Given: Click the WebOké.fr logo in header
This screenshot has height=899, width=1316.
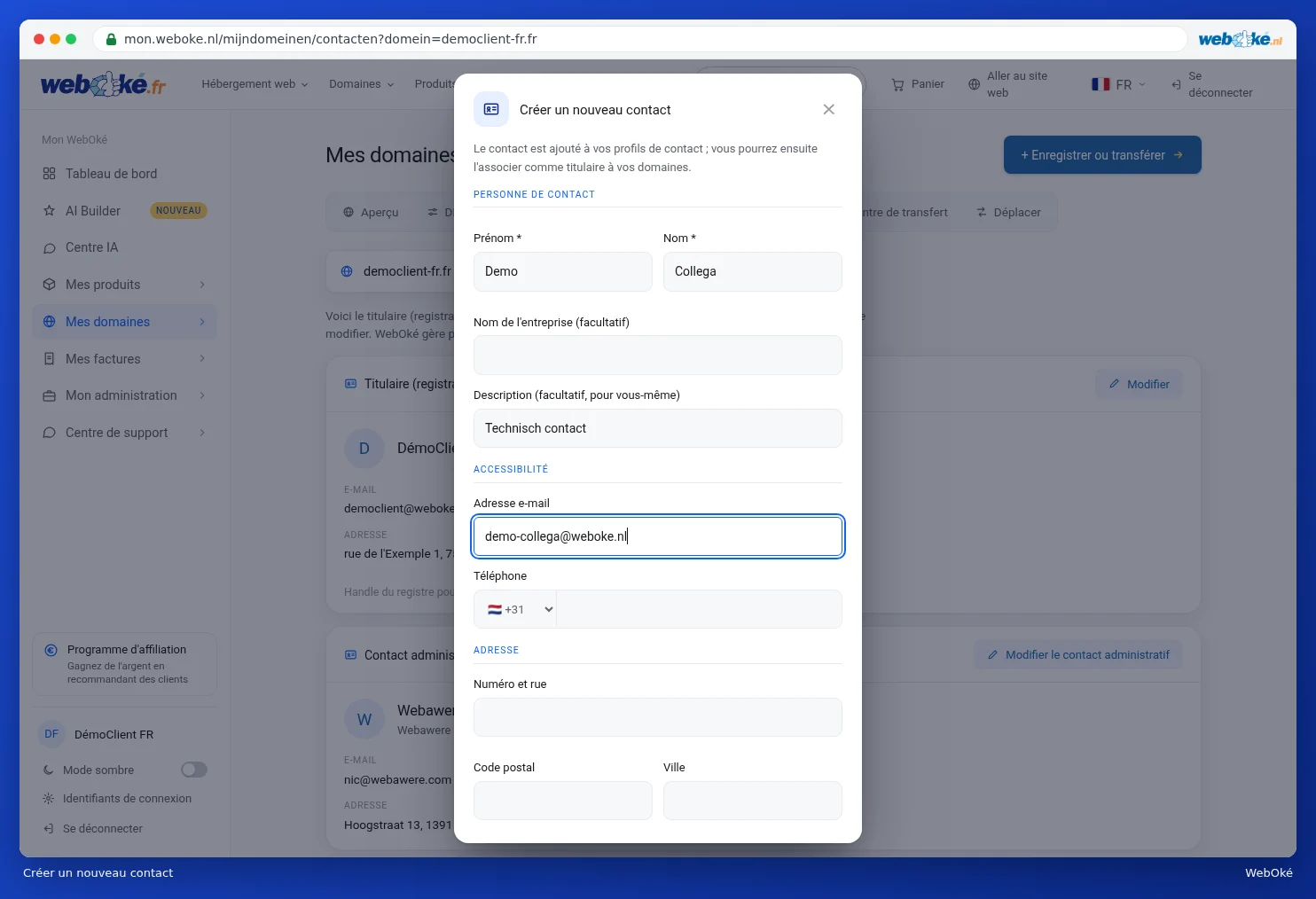Looking at the screenshot, I should [103, 84].
